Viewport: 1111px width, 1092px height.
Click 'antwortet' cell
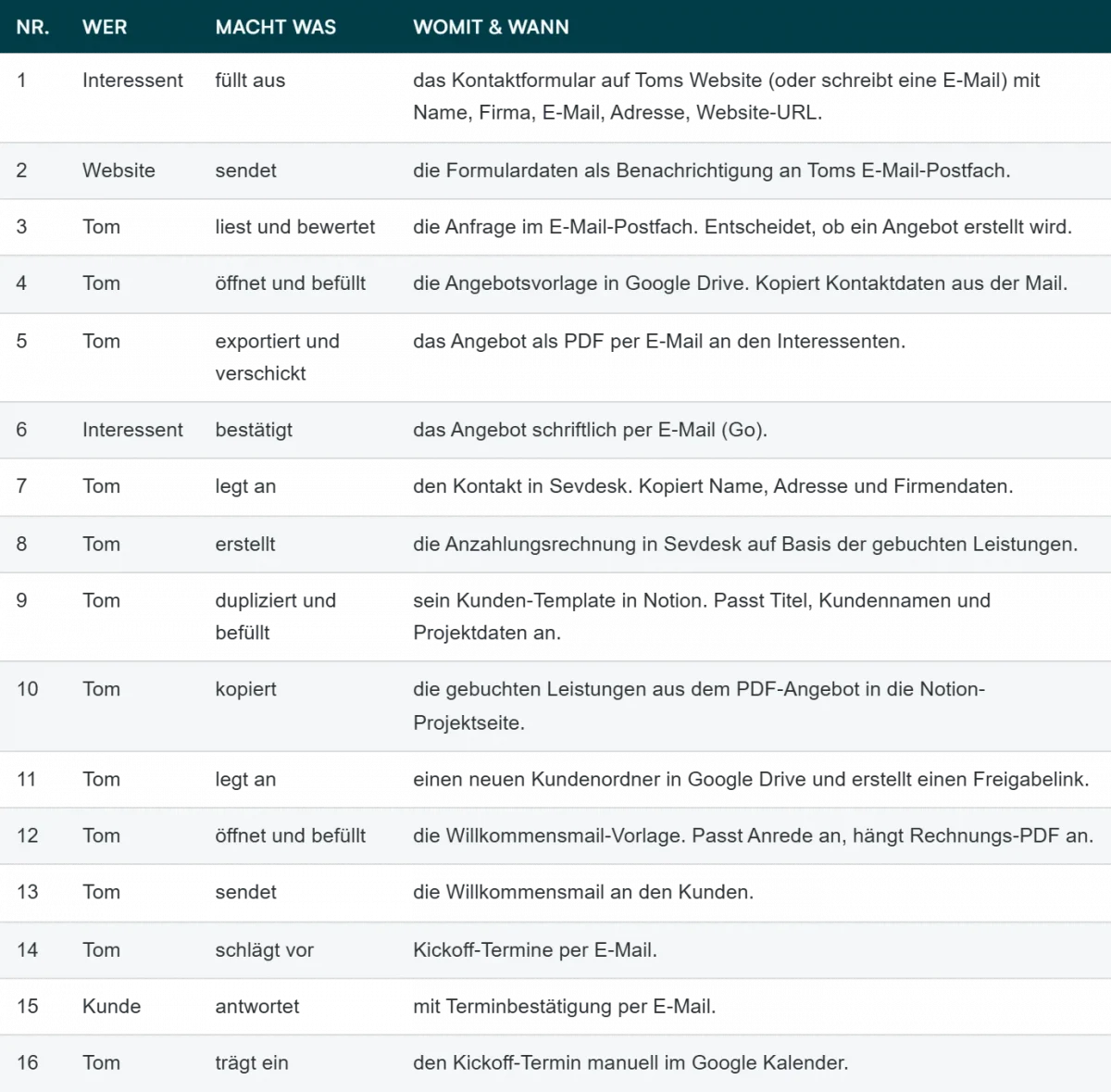(256, 1007)
